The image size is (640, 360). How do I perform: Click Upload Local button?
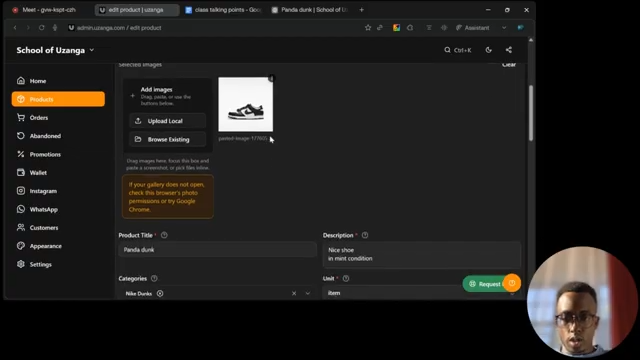(168, 121)
